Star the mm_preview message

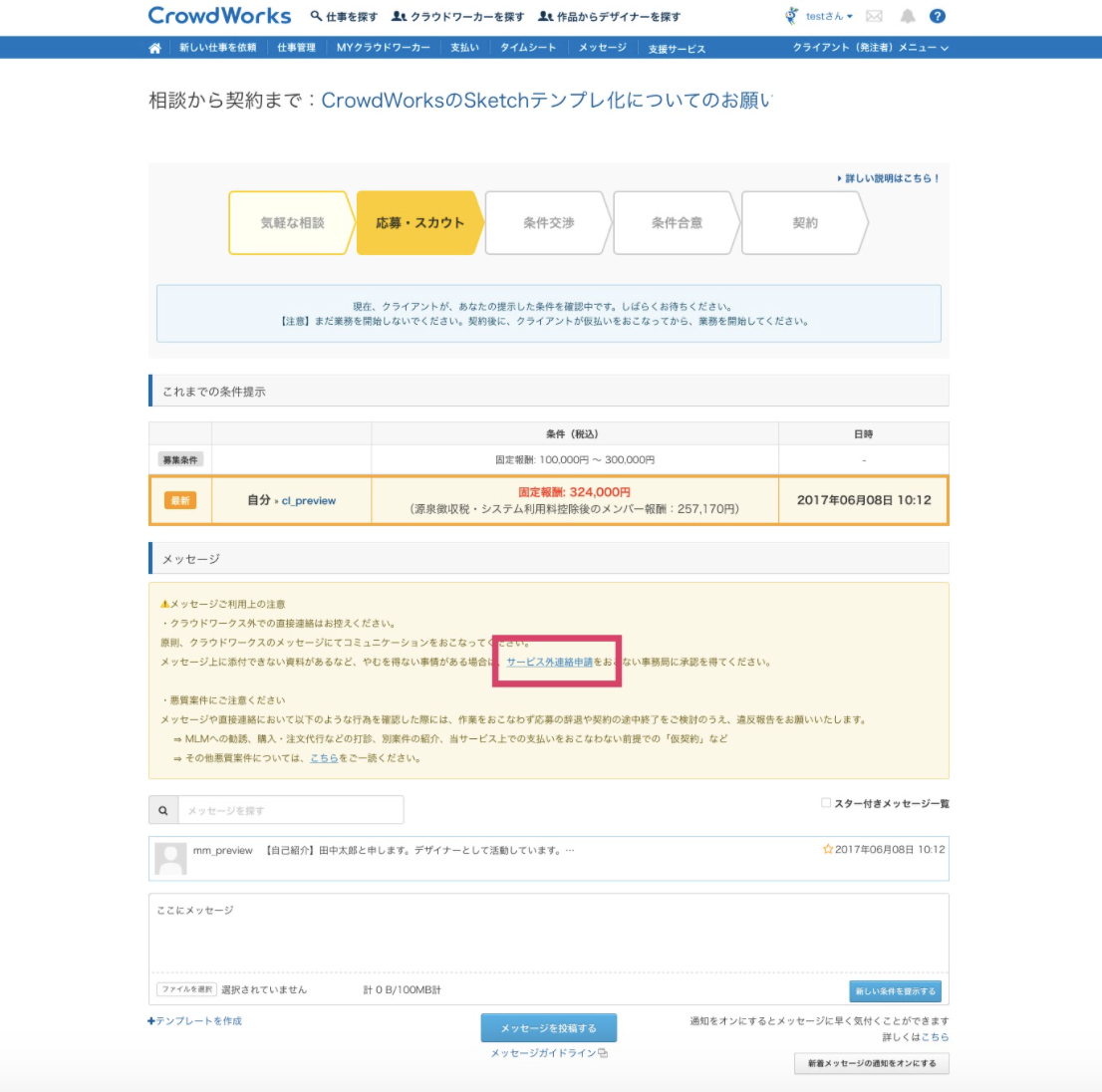click(x=827, y=850)
